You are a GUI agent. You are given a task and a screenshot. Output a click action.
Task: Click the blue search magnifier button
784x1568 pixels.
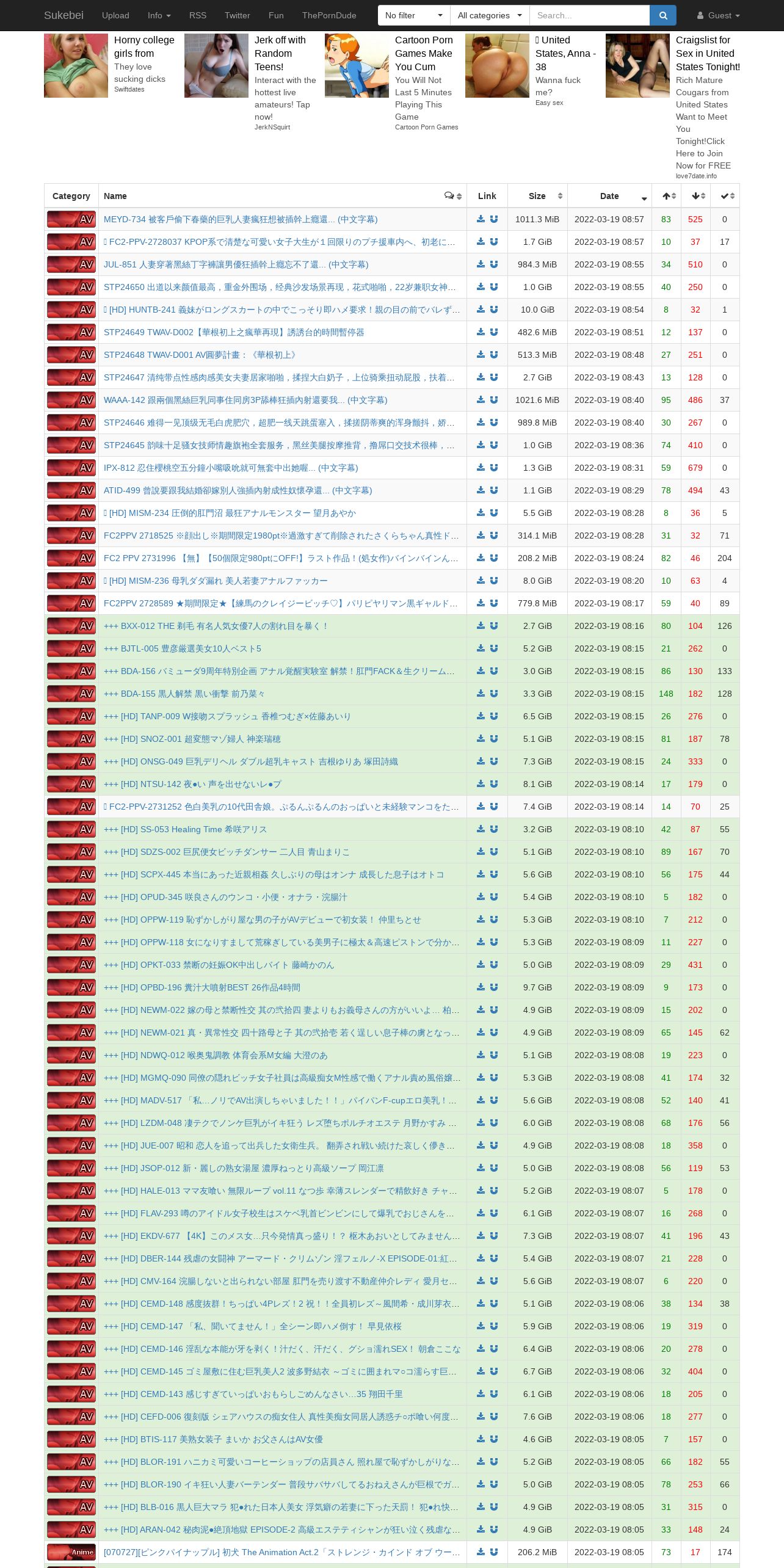tap(662, 15)
